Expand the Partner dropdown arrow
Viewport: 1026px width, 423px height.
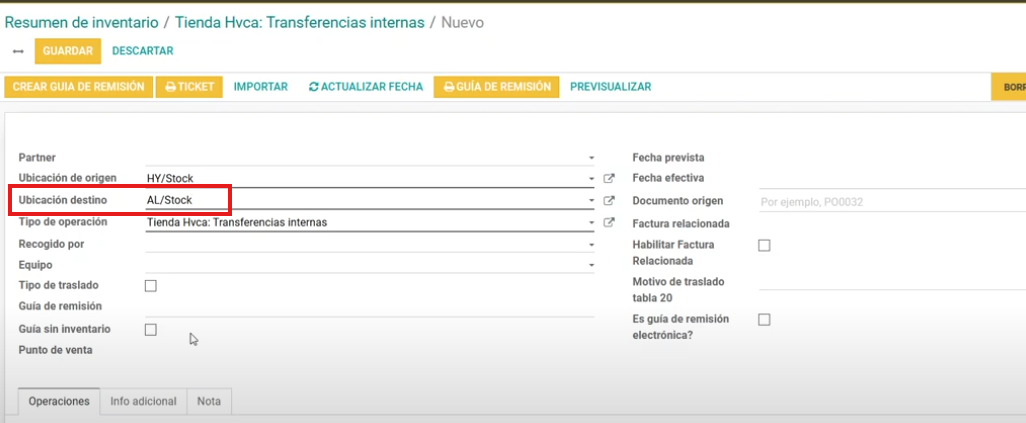(x=591, y=158)
